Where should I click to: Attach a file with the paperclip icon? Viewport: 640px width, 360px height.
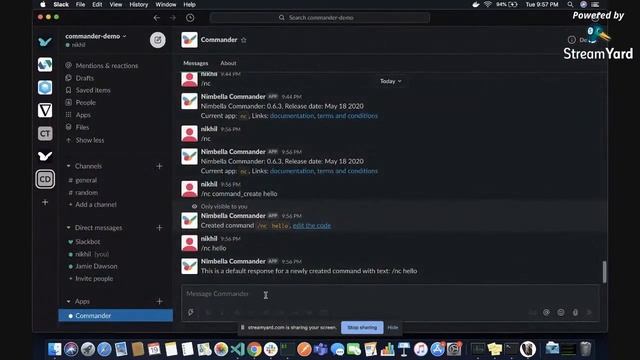pos(575,312)
